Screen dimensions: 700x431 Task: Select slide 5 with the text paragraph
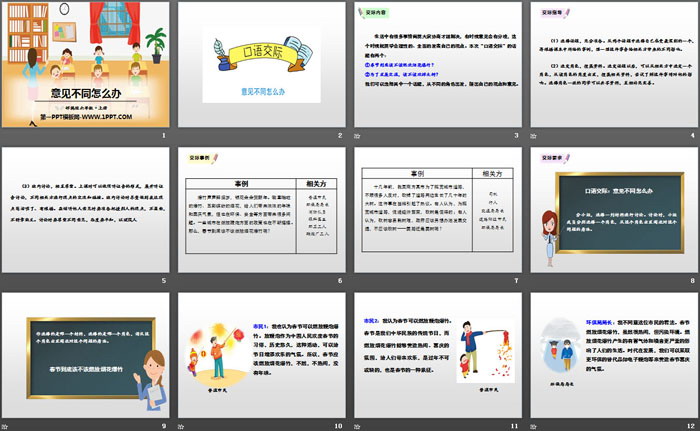(86, 210)
